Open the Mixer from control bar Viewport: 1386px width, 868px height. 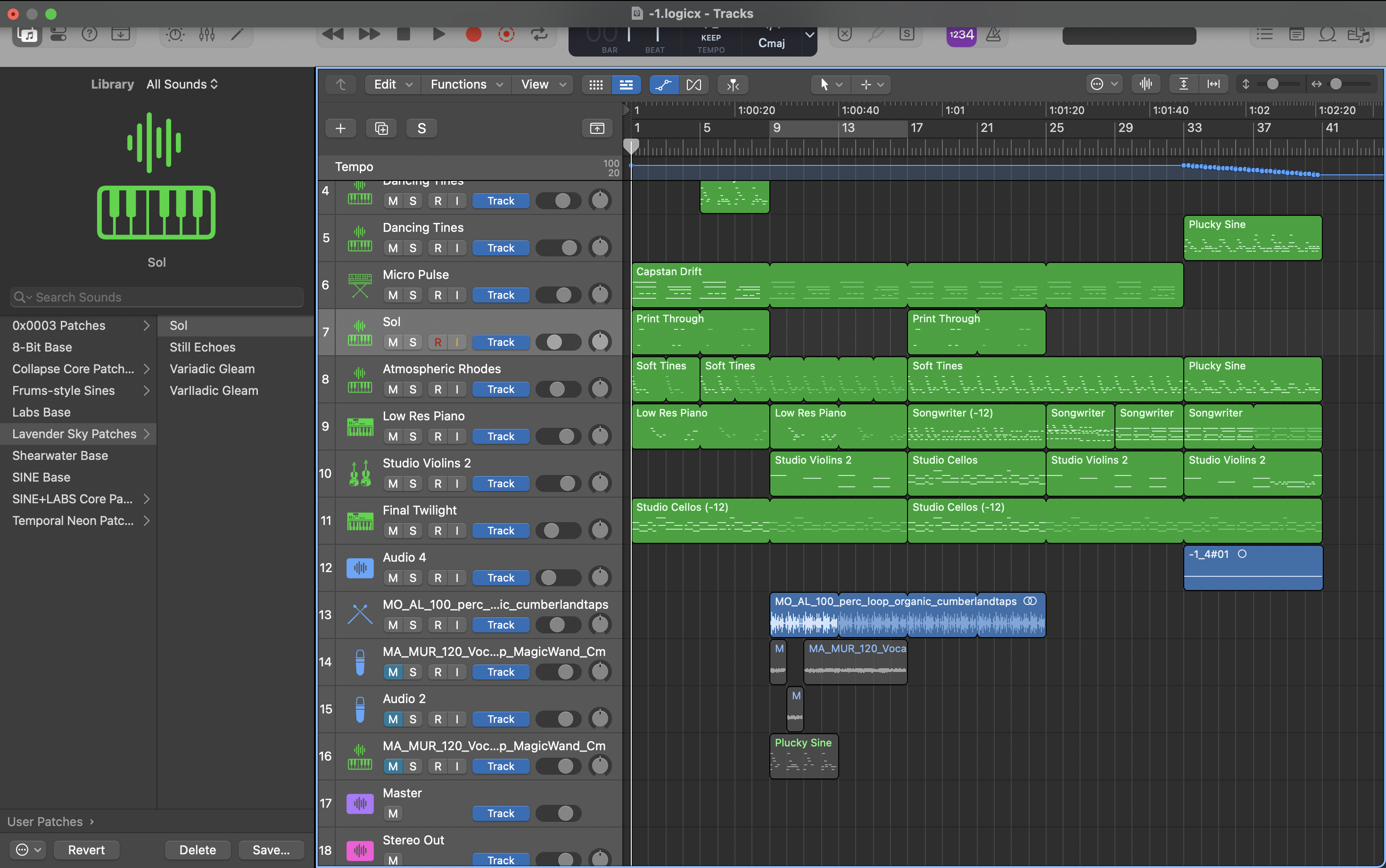206,34
